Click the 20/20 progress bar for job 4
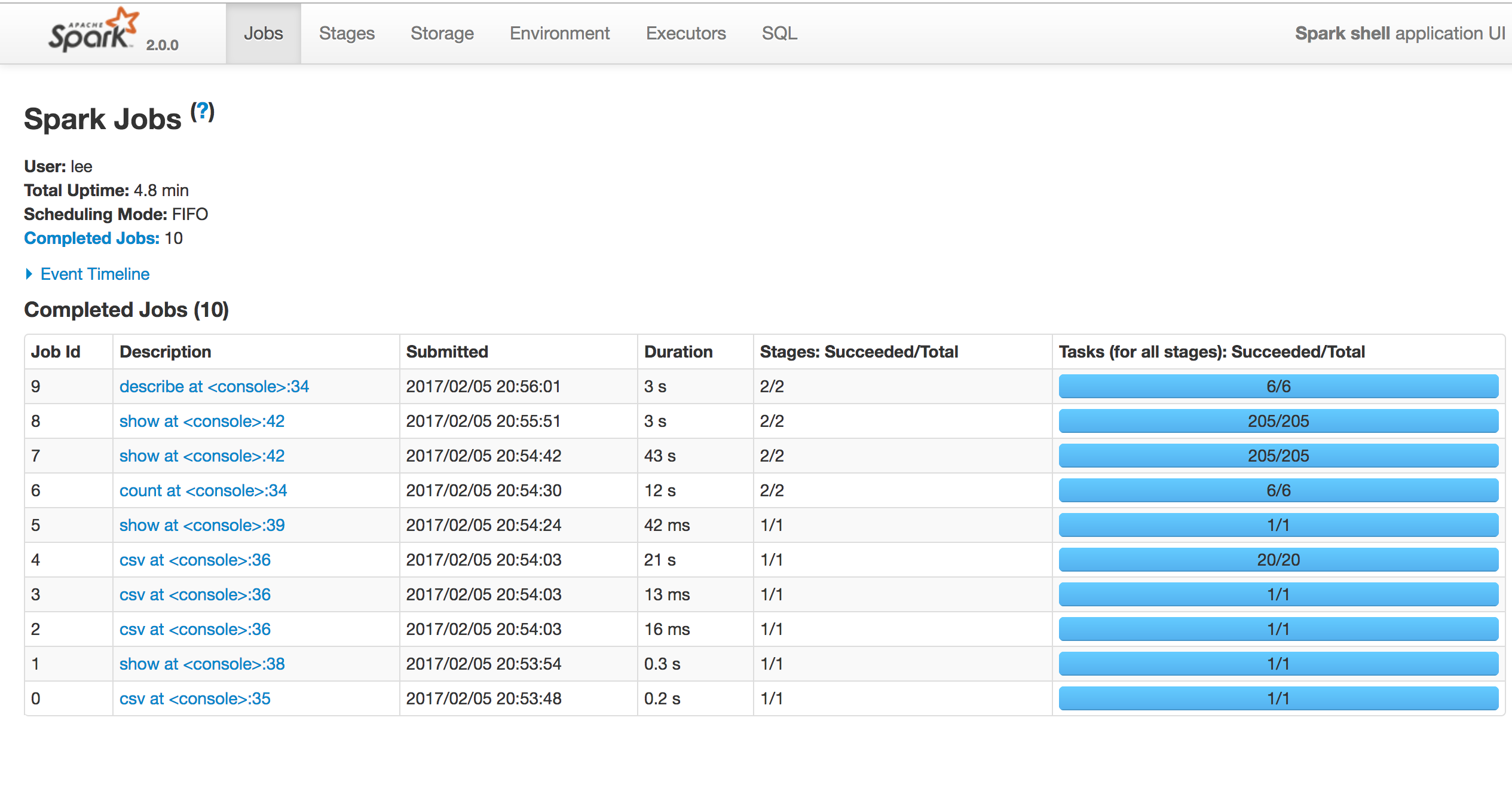Viewport: 1512px width, 806px height. [1278, 560]
